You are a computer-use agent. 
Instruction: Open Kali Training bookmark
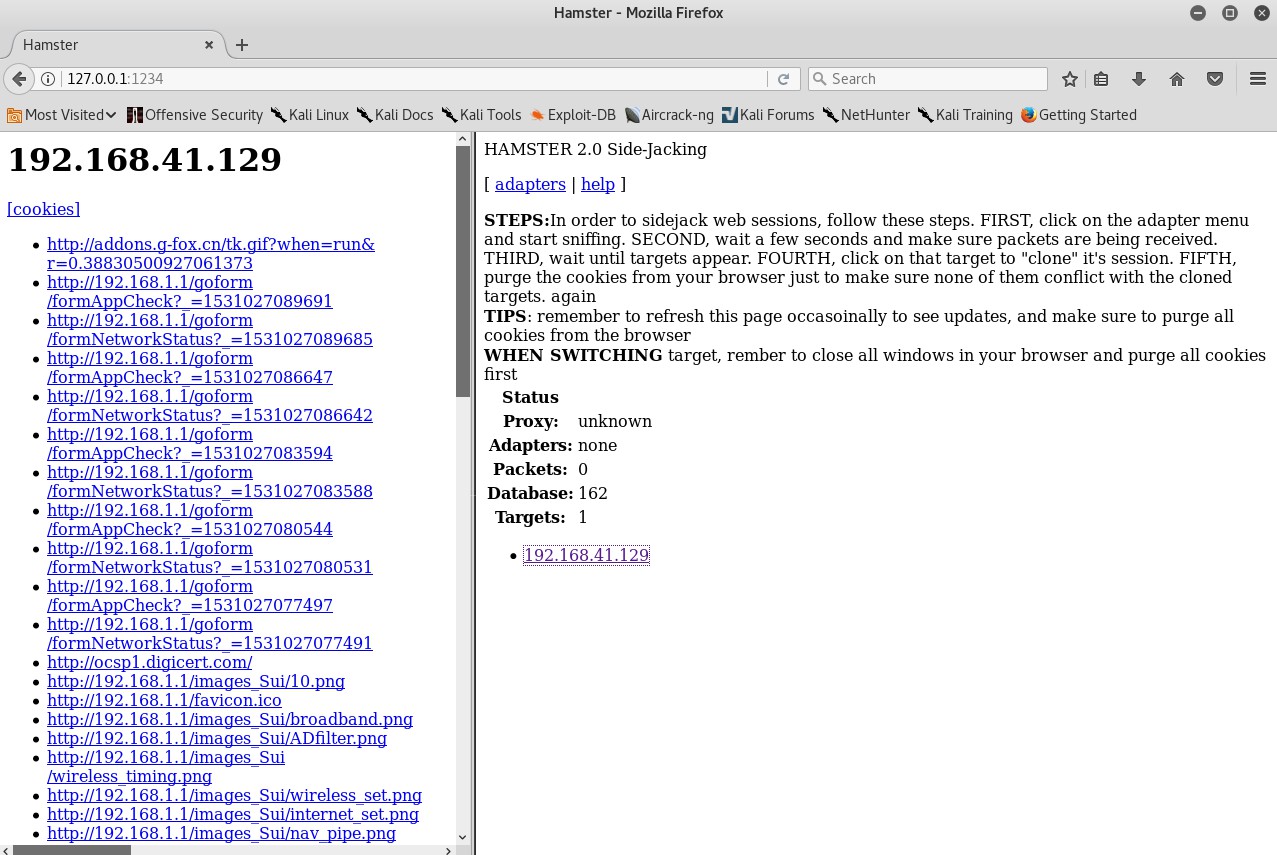[965, 115]
